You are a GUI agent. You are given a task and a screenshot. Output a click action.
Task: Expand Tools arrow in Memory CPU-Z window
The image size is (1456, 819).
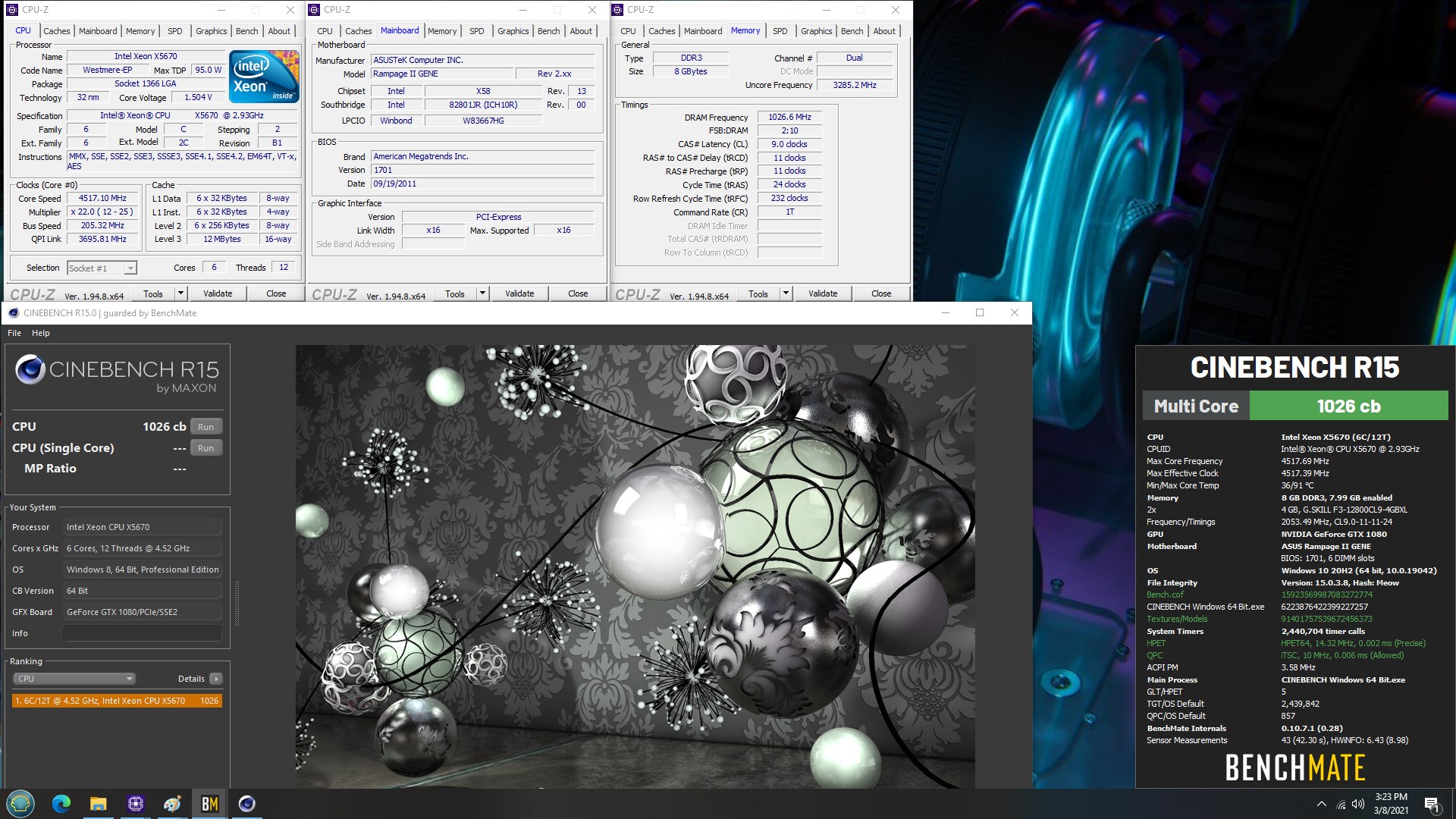(x=786, y=293)
